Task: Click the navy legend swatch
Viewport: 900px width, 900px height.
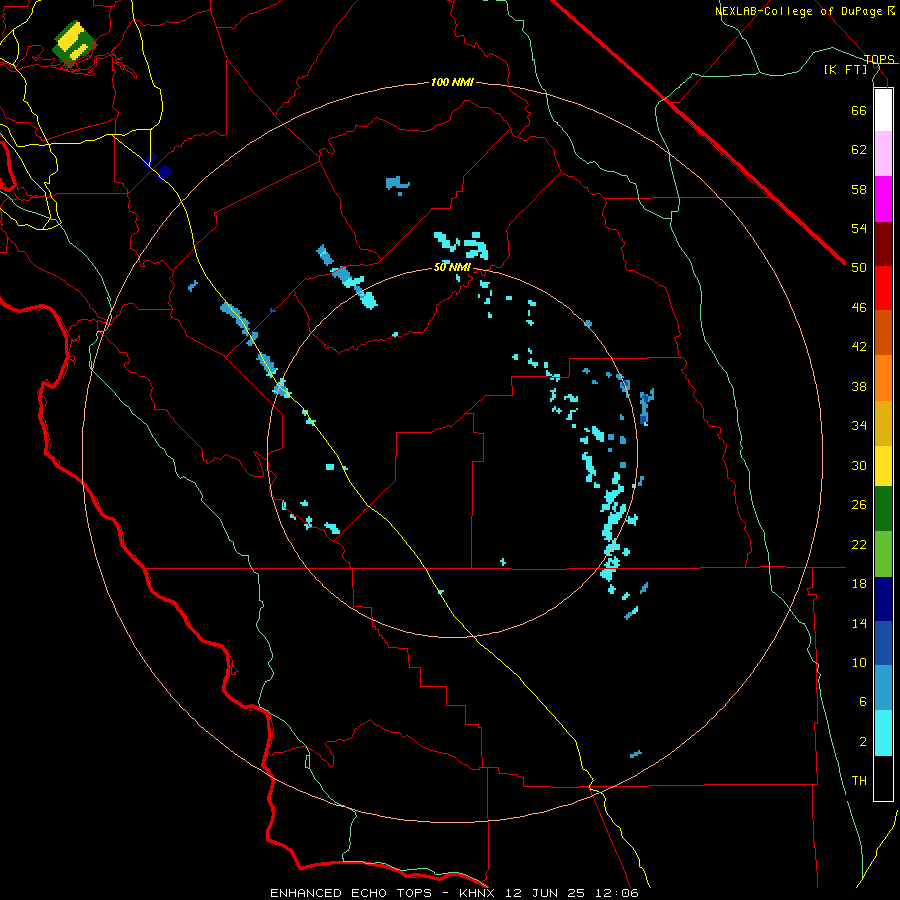Action: tap(883, 599)
